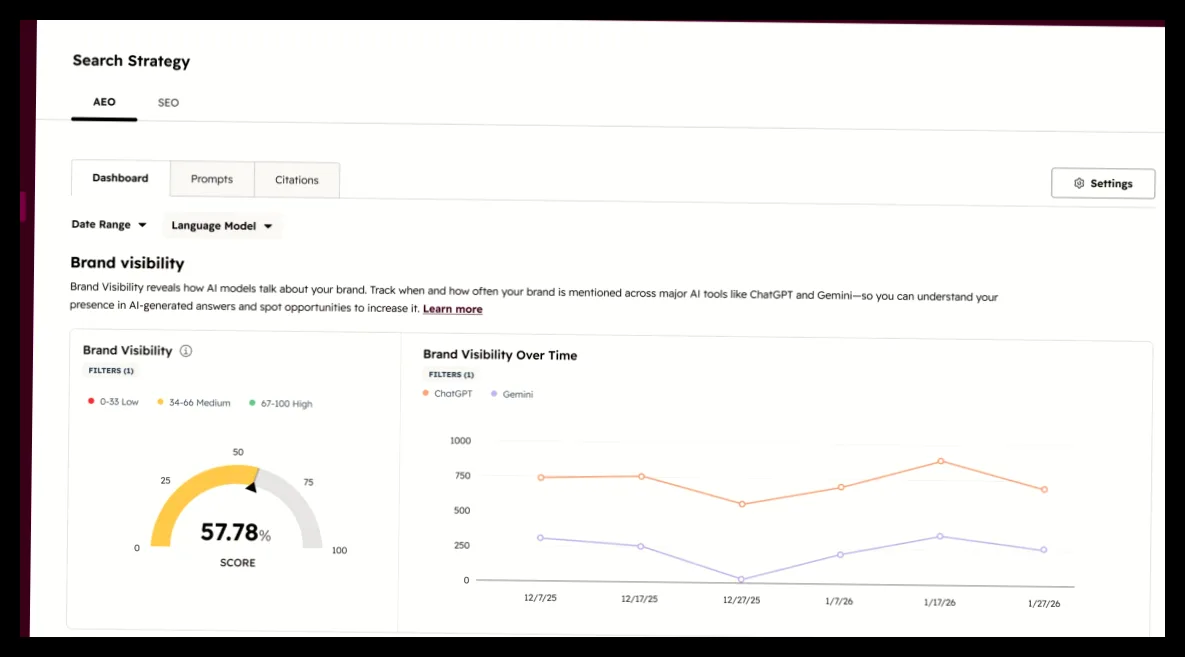Open the Citations tab
The image size is (1185, 657).
(297, 180)
